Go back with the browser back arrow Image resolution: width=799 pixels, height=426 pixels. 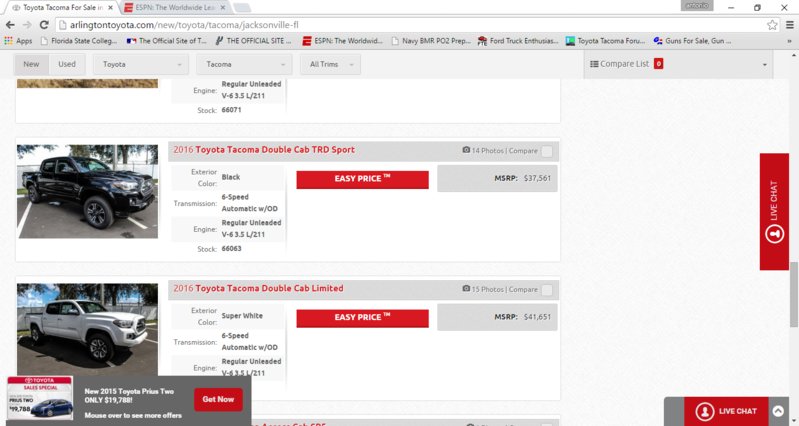pos(10,25)
